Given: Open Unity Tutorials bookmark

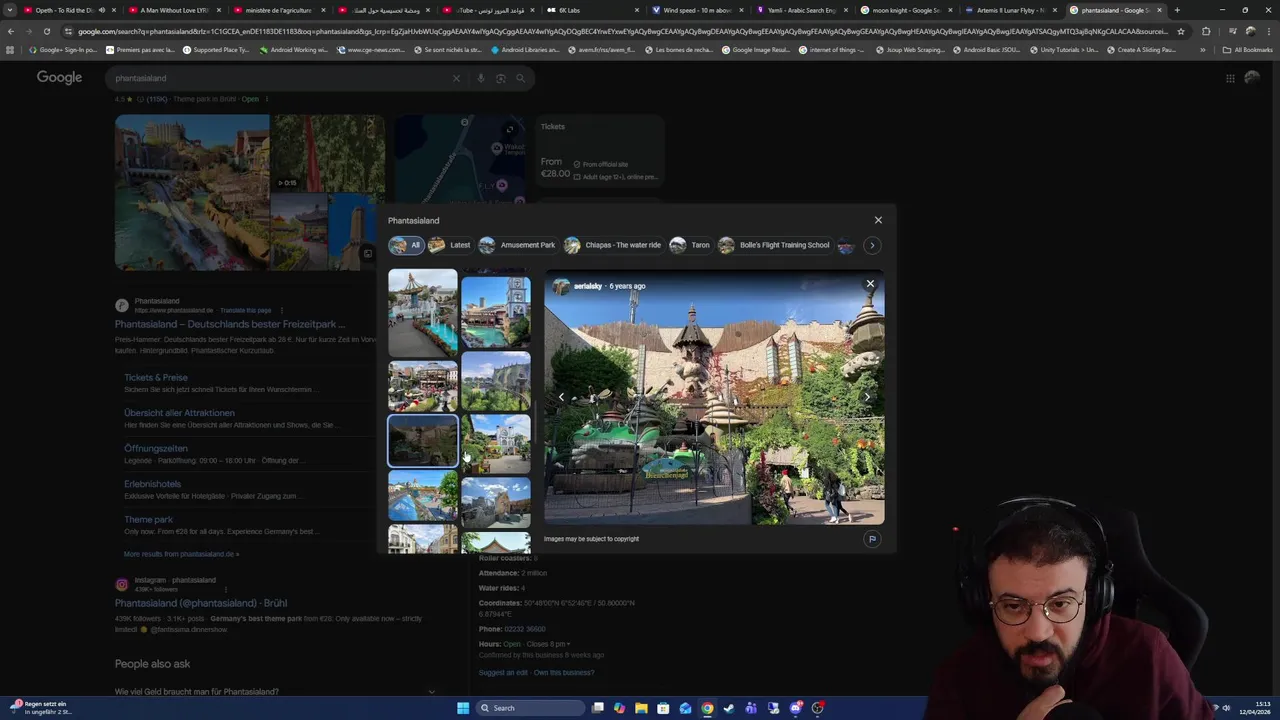Looking at the screenshot, I should (x=1063, y=49).
